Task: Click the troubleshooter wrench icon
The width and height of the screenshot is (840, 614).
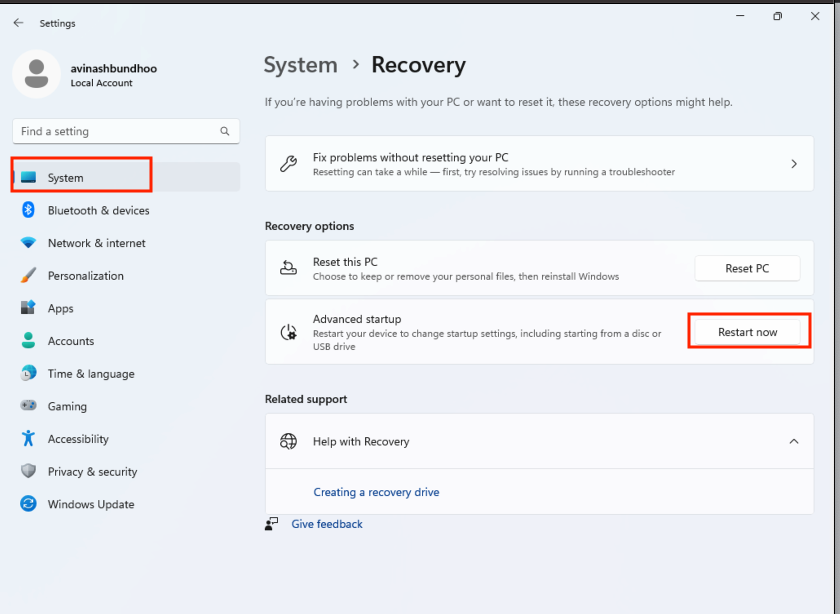Action: pyautogui.click(x=289, y=163)
